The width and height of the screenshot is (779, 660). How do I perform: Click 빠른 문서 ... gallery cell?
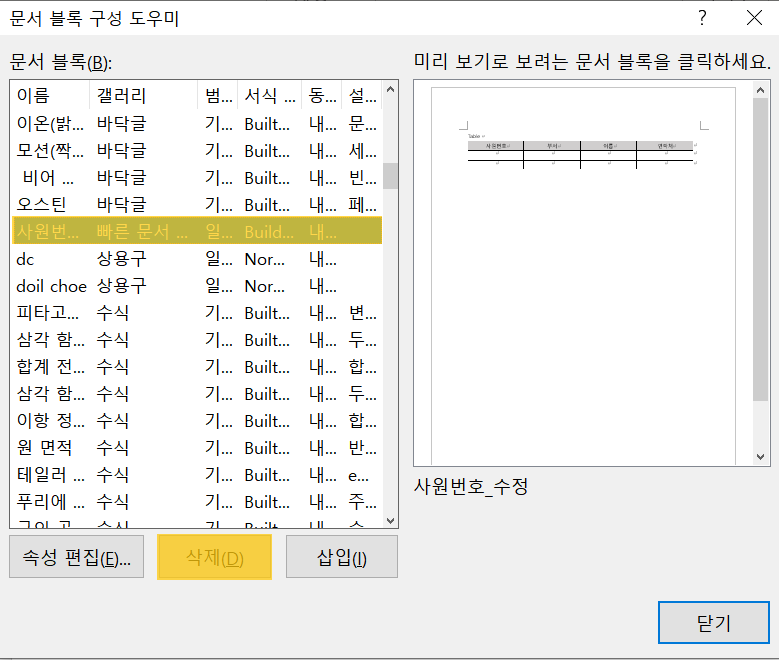coord(142,231)
